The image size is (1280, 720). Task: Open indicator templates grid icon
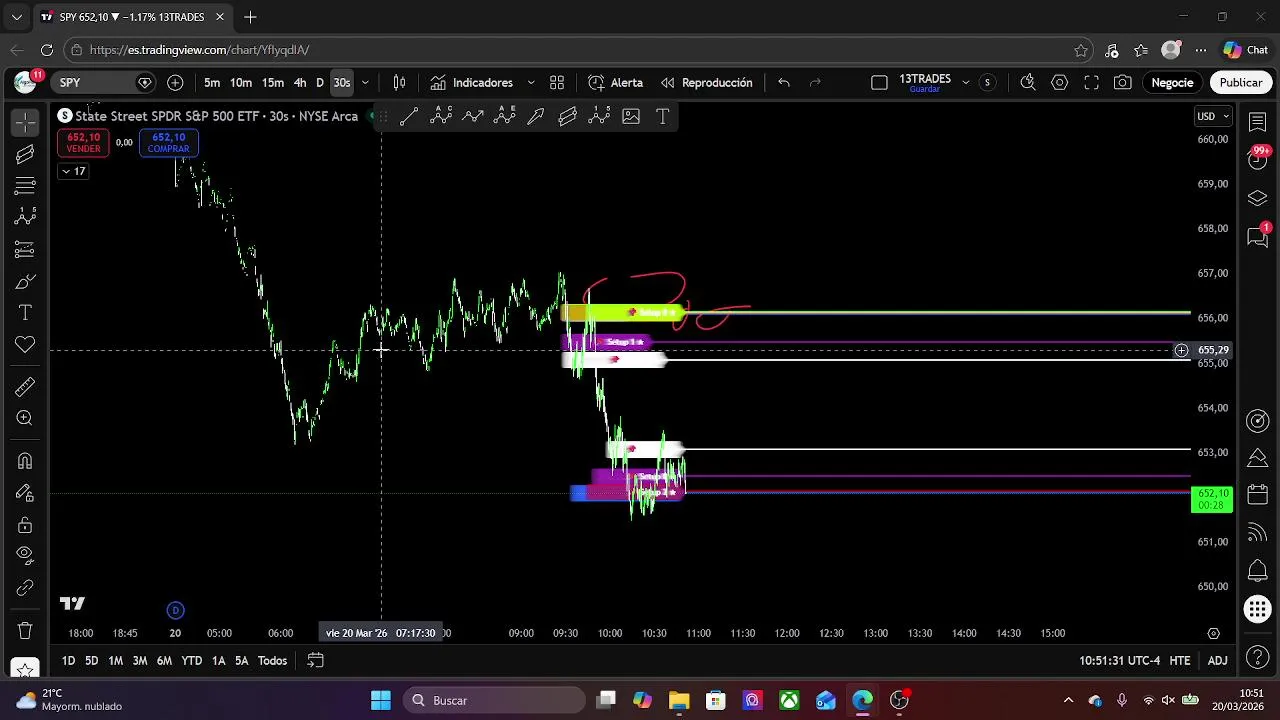pos(557,83)
